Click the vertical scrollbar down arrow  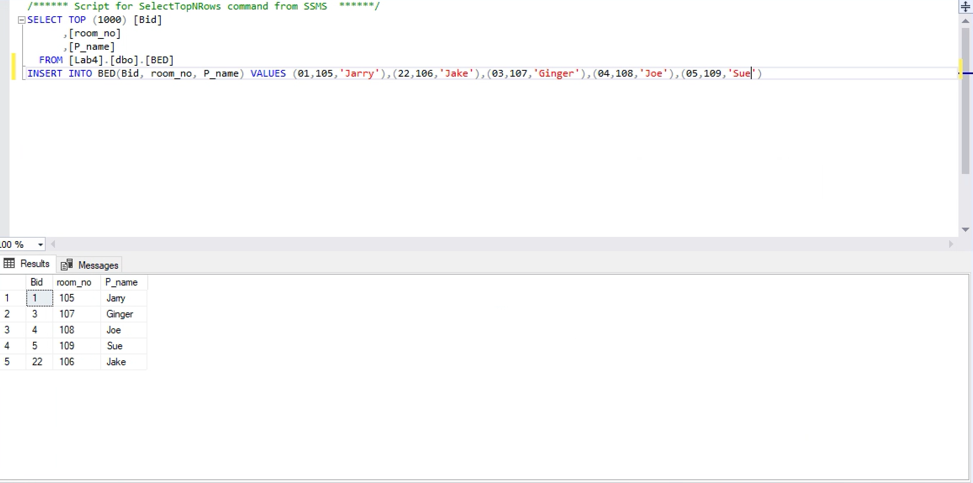[x=966, y=230]
